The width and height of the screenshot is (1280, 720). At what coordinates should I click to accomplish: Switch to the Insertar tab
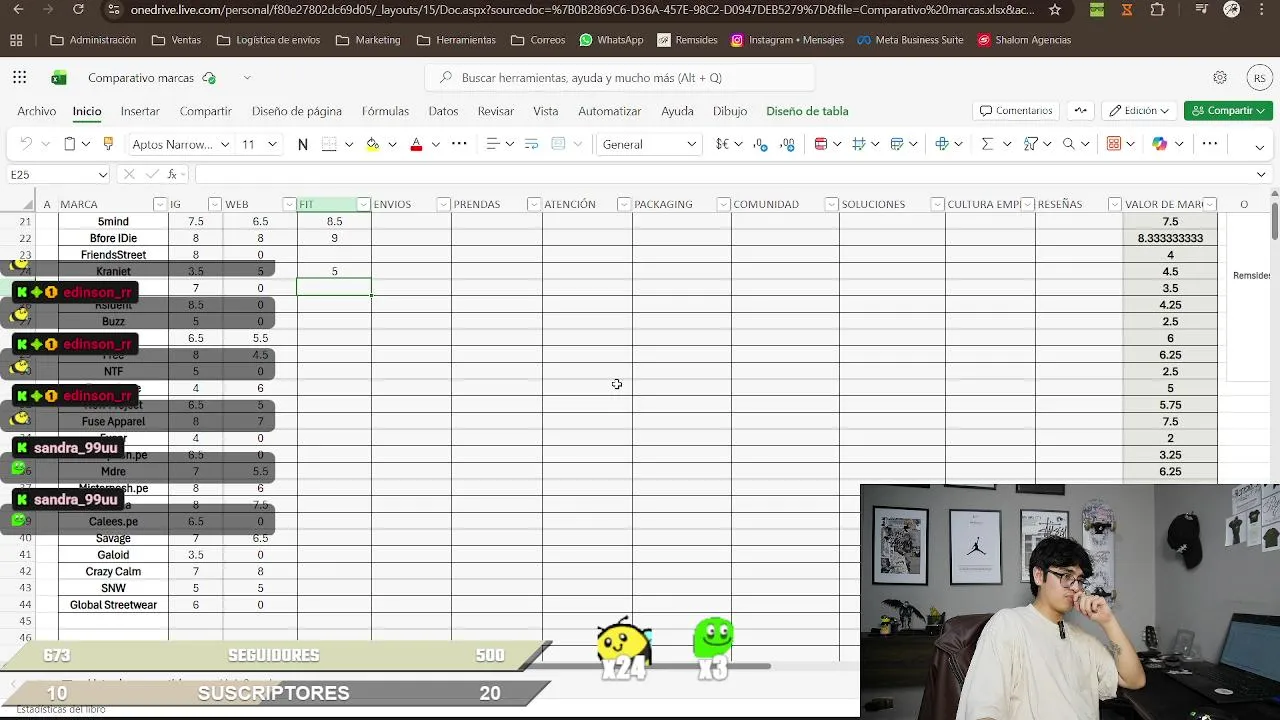140,111
